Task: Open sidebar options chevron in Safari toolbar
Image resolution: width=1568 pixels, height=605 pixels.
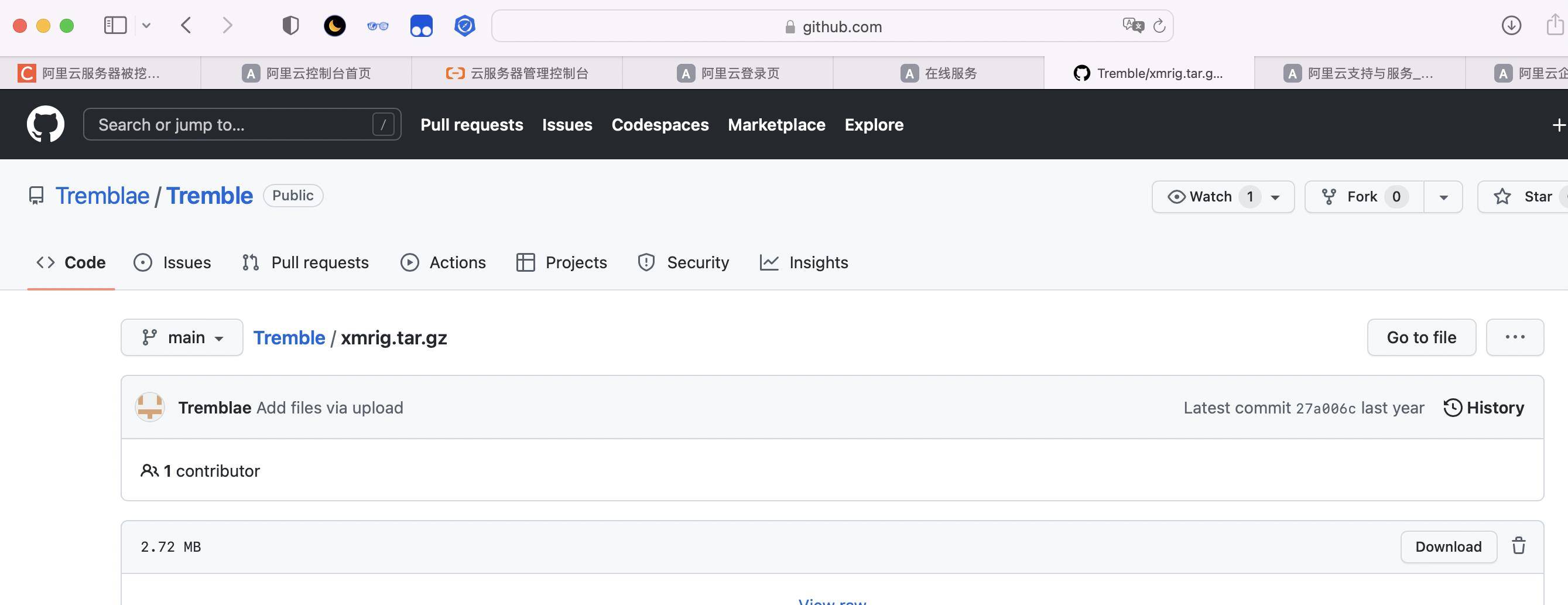Action: pyautogui.click(x=146, y=26)
